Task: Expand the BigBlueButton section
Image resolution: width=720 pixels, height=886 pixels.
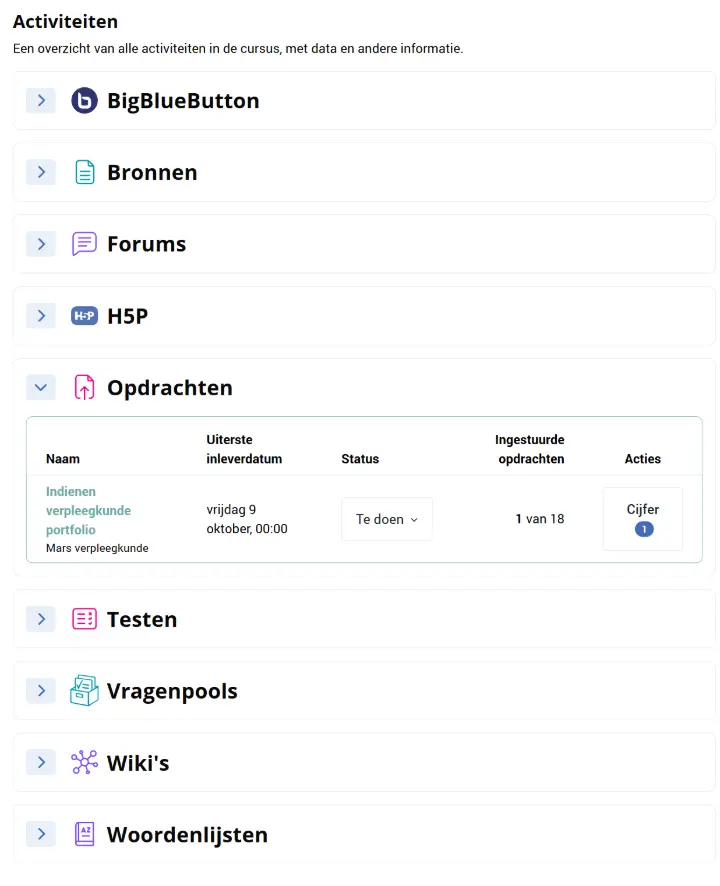Action: (x=40, y=101)
